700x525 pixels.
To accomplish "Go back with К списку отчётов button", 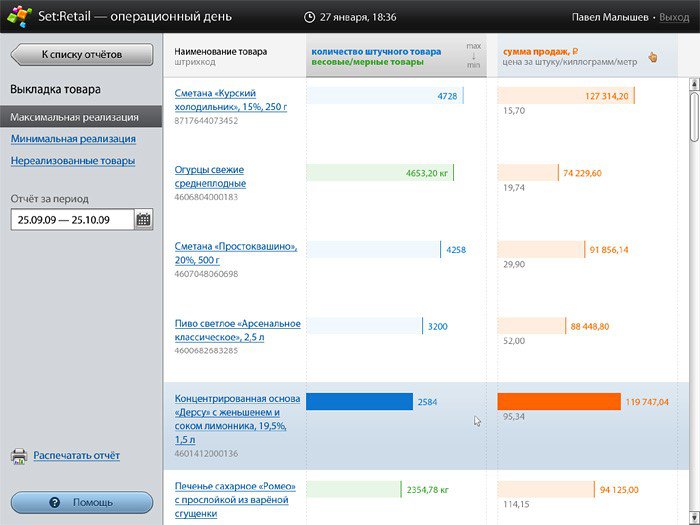I will [82, 54].
